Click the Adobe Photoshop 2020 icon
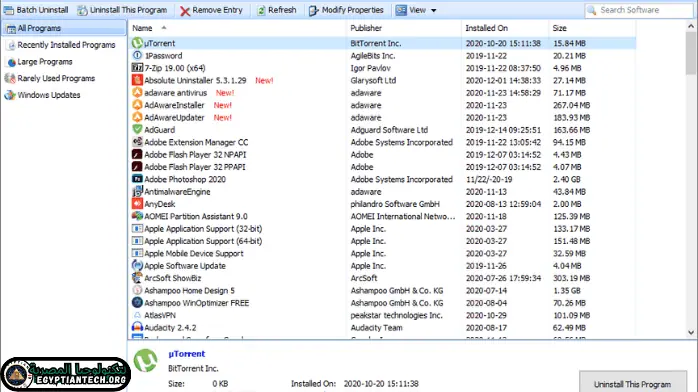This screenshot has width=698, height=392. [x=137, y=179]
